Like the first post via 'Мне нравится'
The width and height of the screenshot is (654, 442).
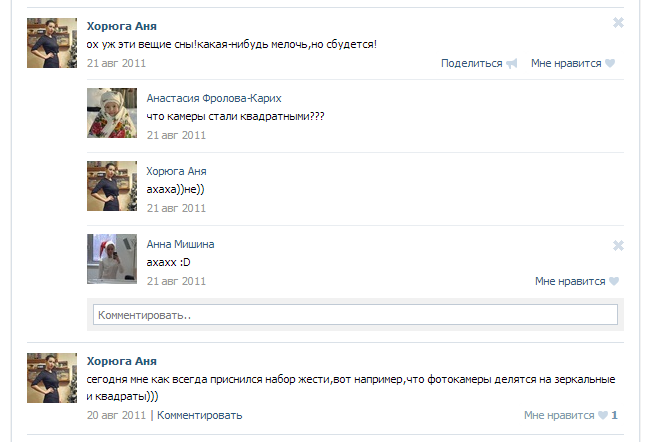click(566, 63)
